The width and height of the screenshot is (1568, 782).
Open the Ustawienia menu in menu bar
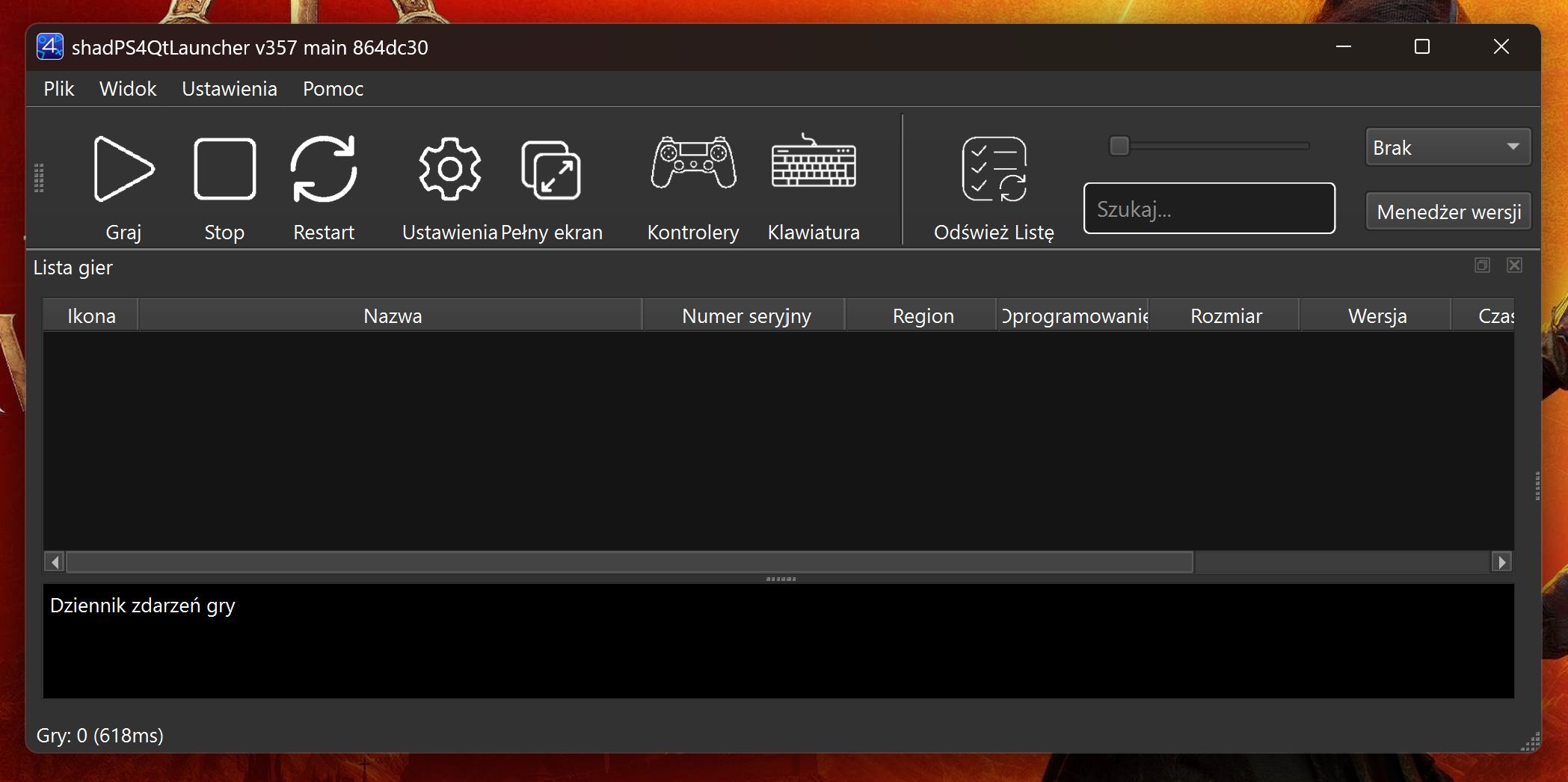230,89
